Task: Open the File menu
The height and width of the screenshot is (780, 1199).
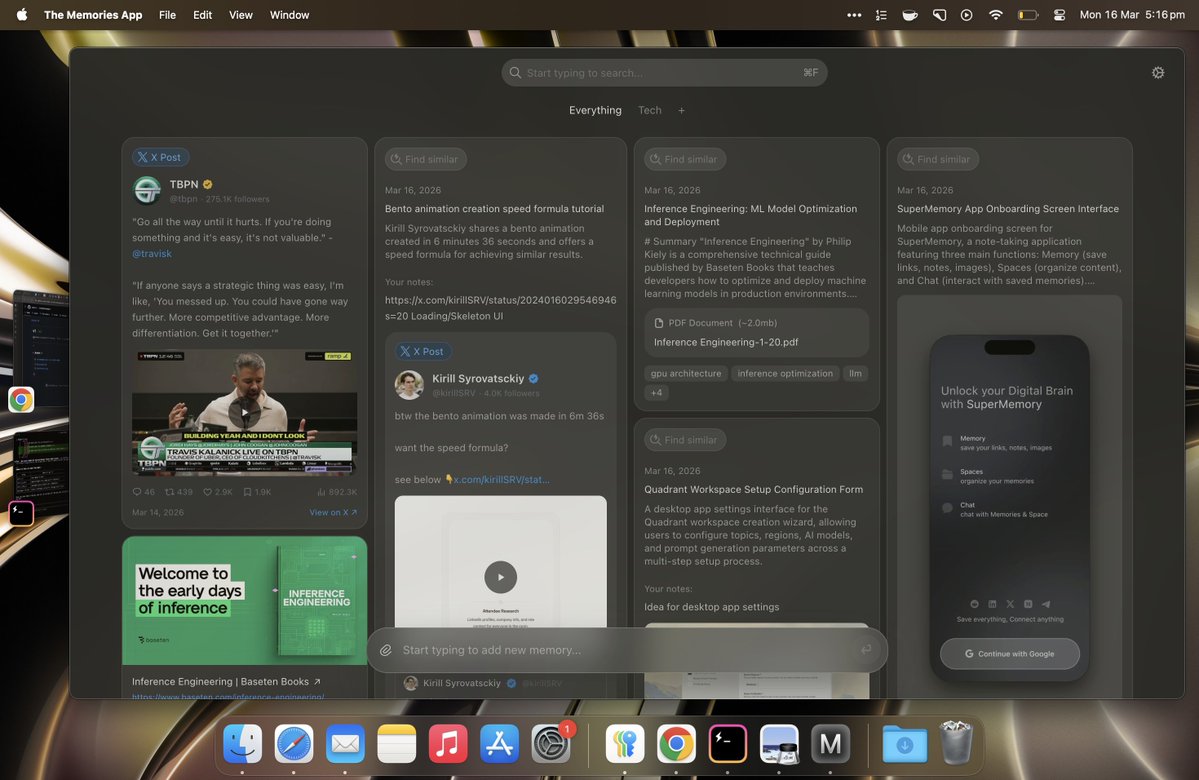Action: point(167,15)
